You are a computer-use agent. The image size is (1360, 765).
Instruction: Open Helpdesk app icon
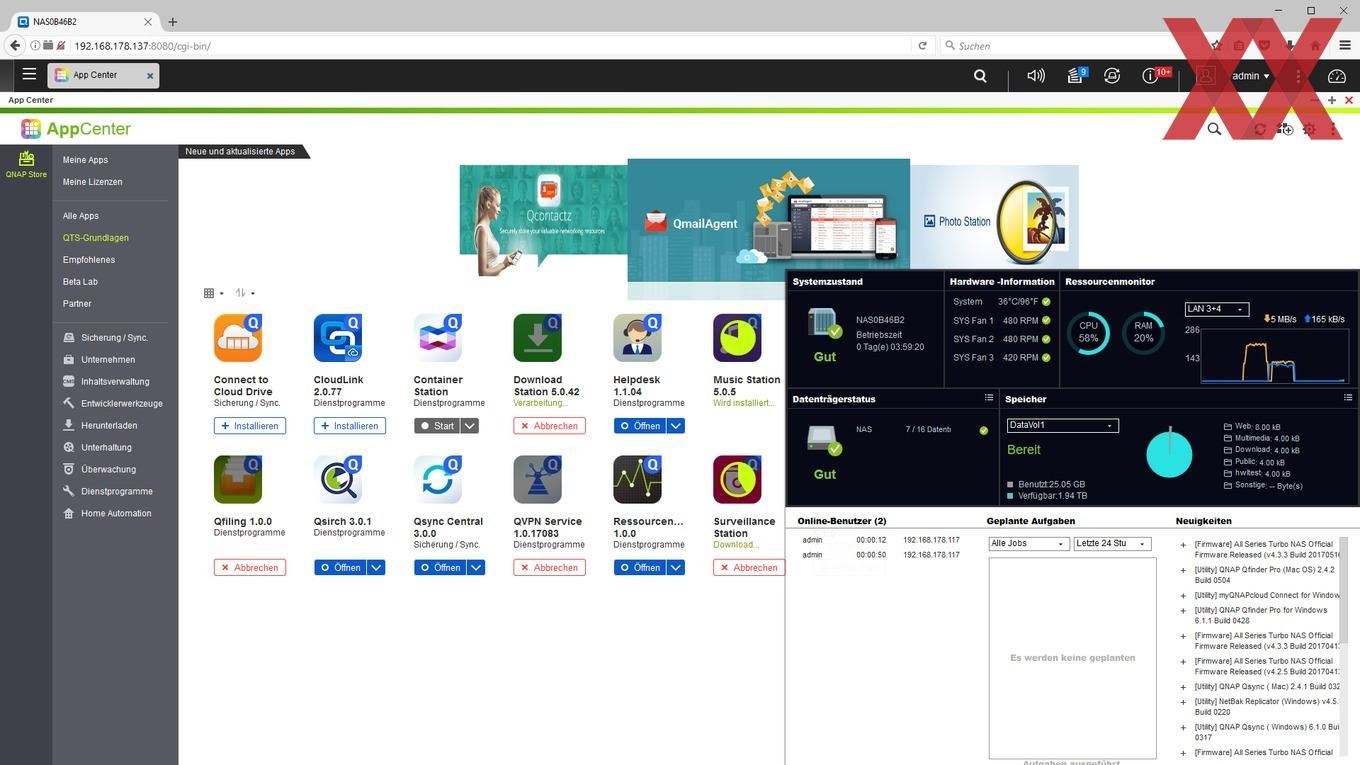point(638,337)
